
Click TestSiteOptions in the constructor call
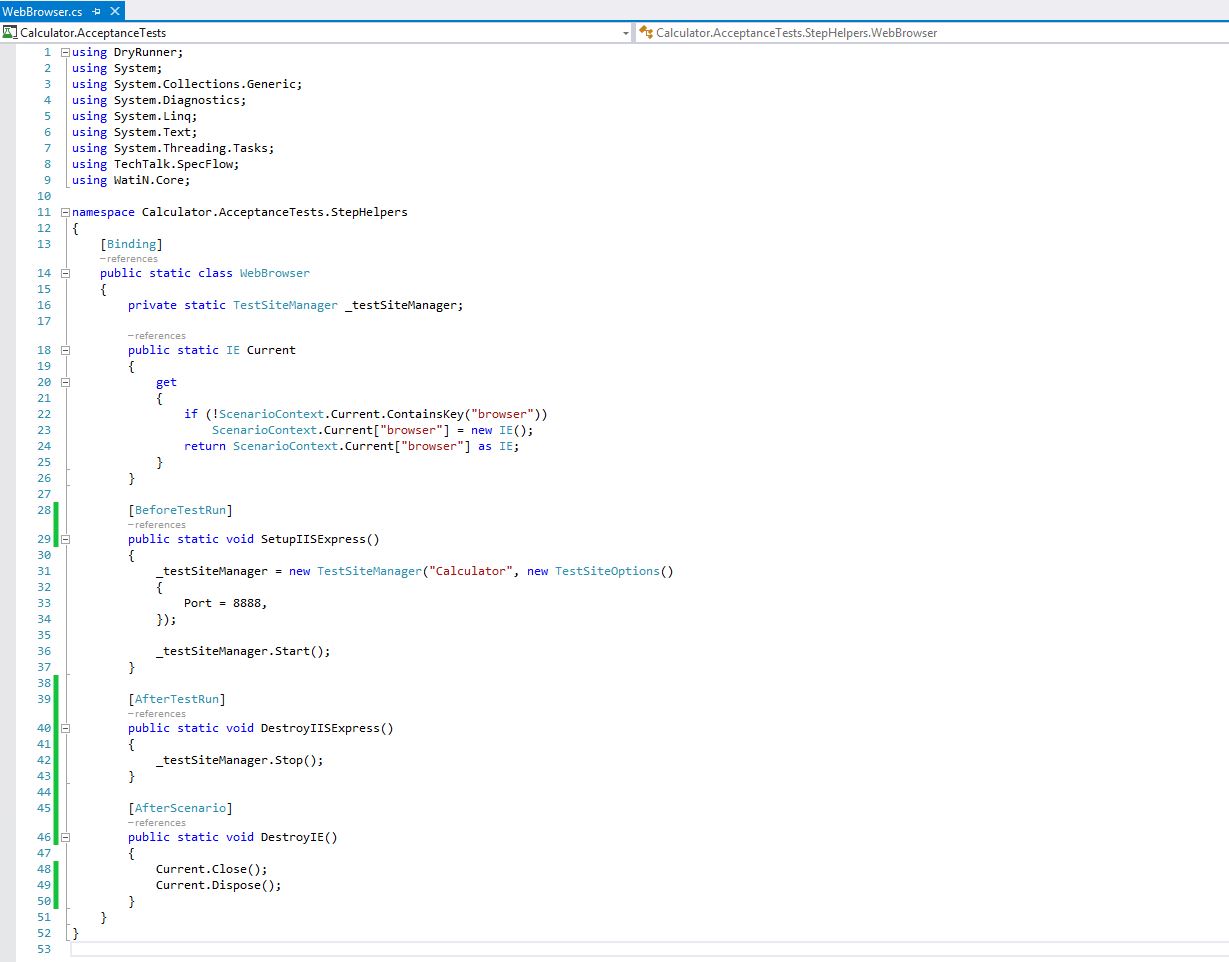coord(608,571)
